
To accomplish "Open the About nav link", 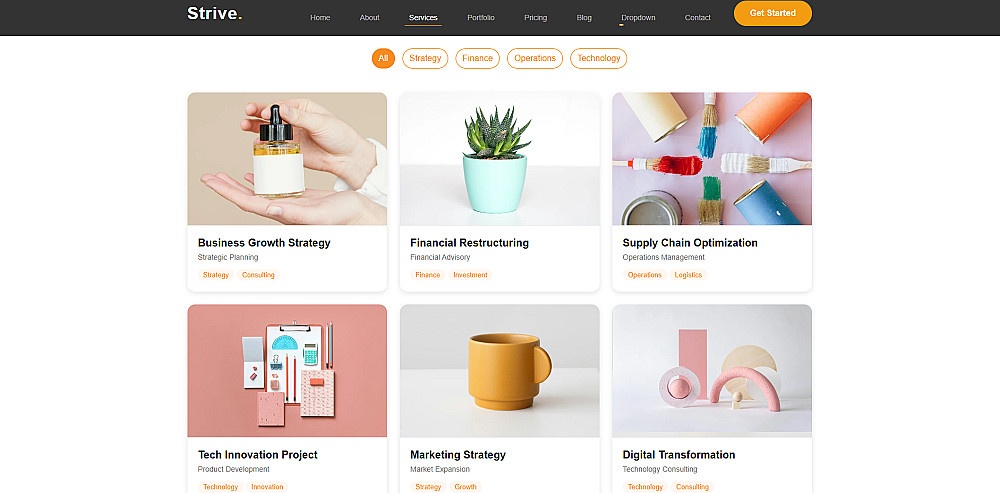I will coord(369,18).
